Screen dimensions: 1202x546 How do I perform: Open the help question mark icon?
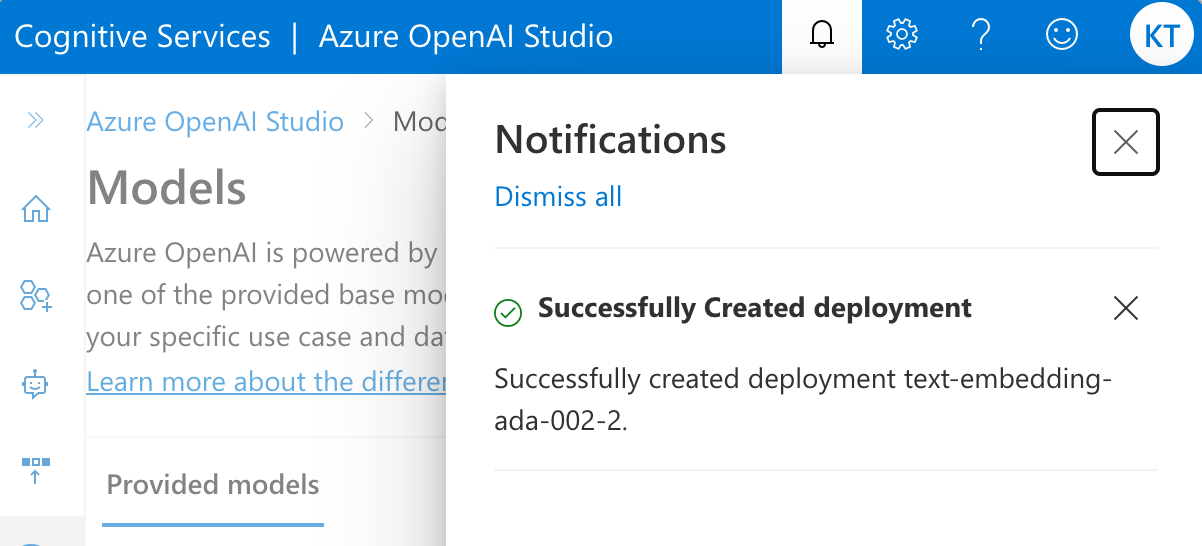click(981, 36)
